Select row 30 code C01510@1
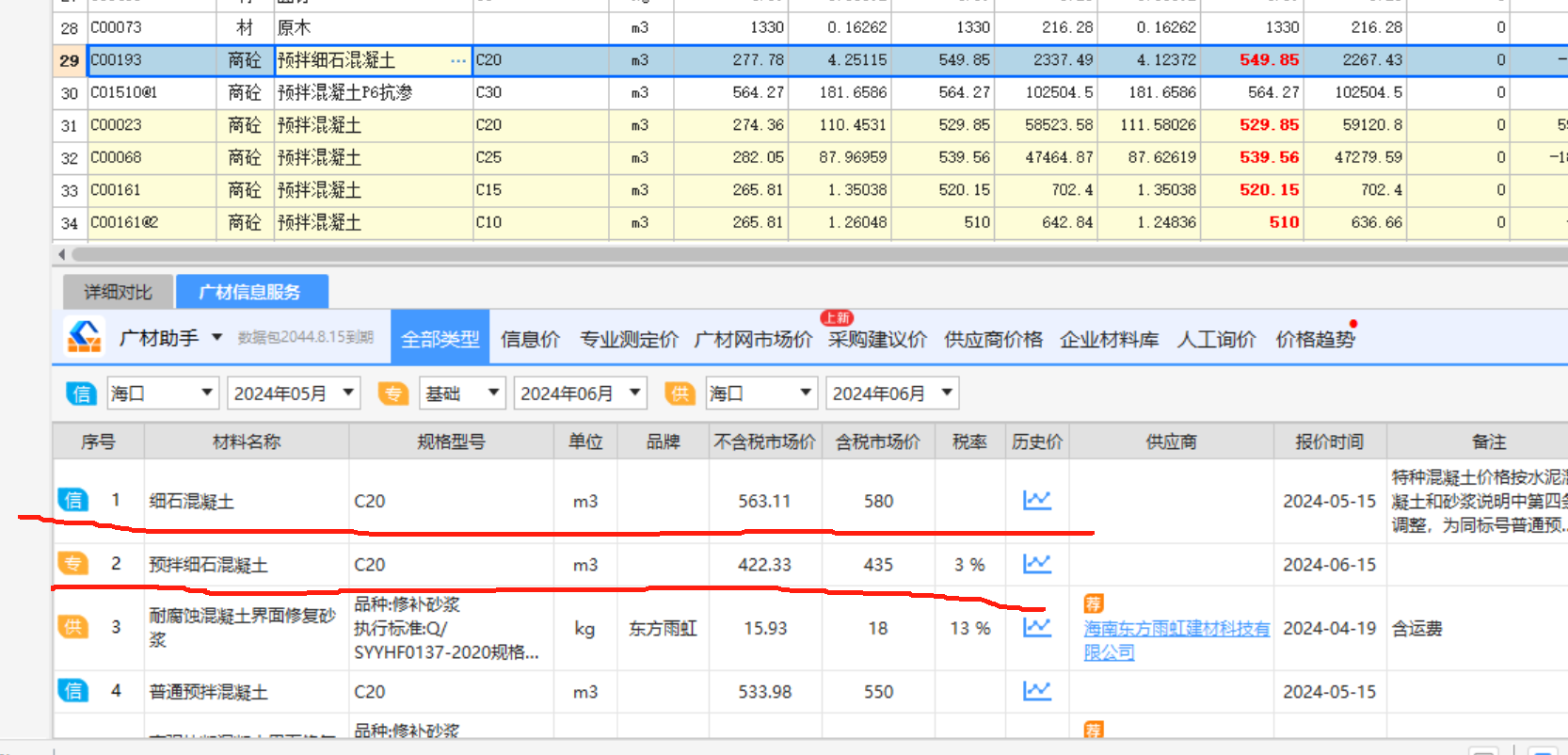Viewport: 1568px width, 755px height. click(151, 92)
